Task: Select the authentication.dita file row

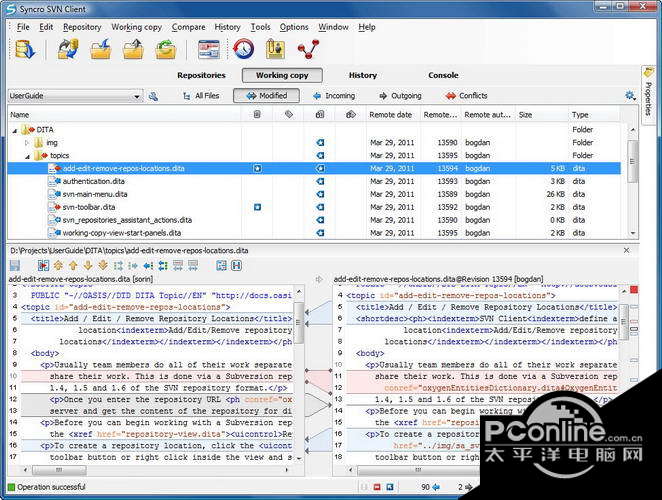Action: pyautogui.click(x=314, y=181)
